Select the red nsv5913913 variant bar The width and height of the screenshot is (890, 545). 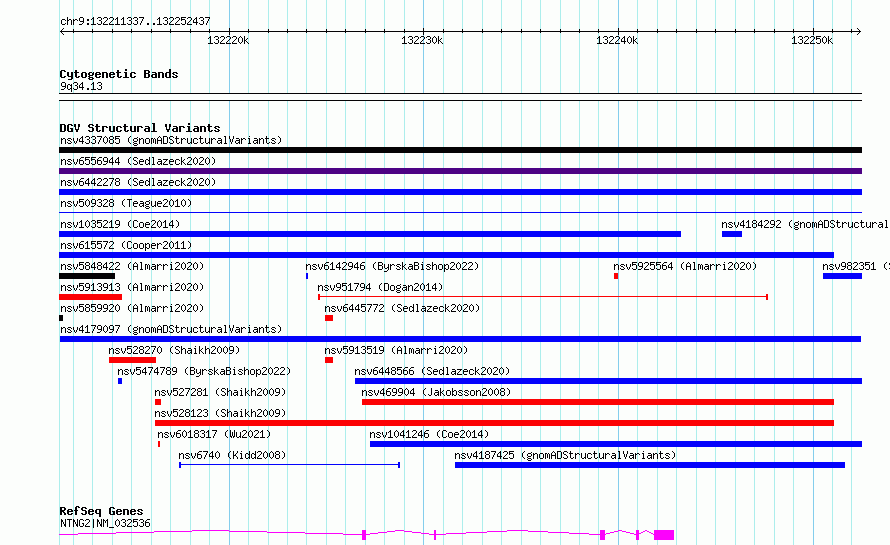pos(90,297)
